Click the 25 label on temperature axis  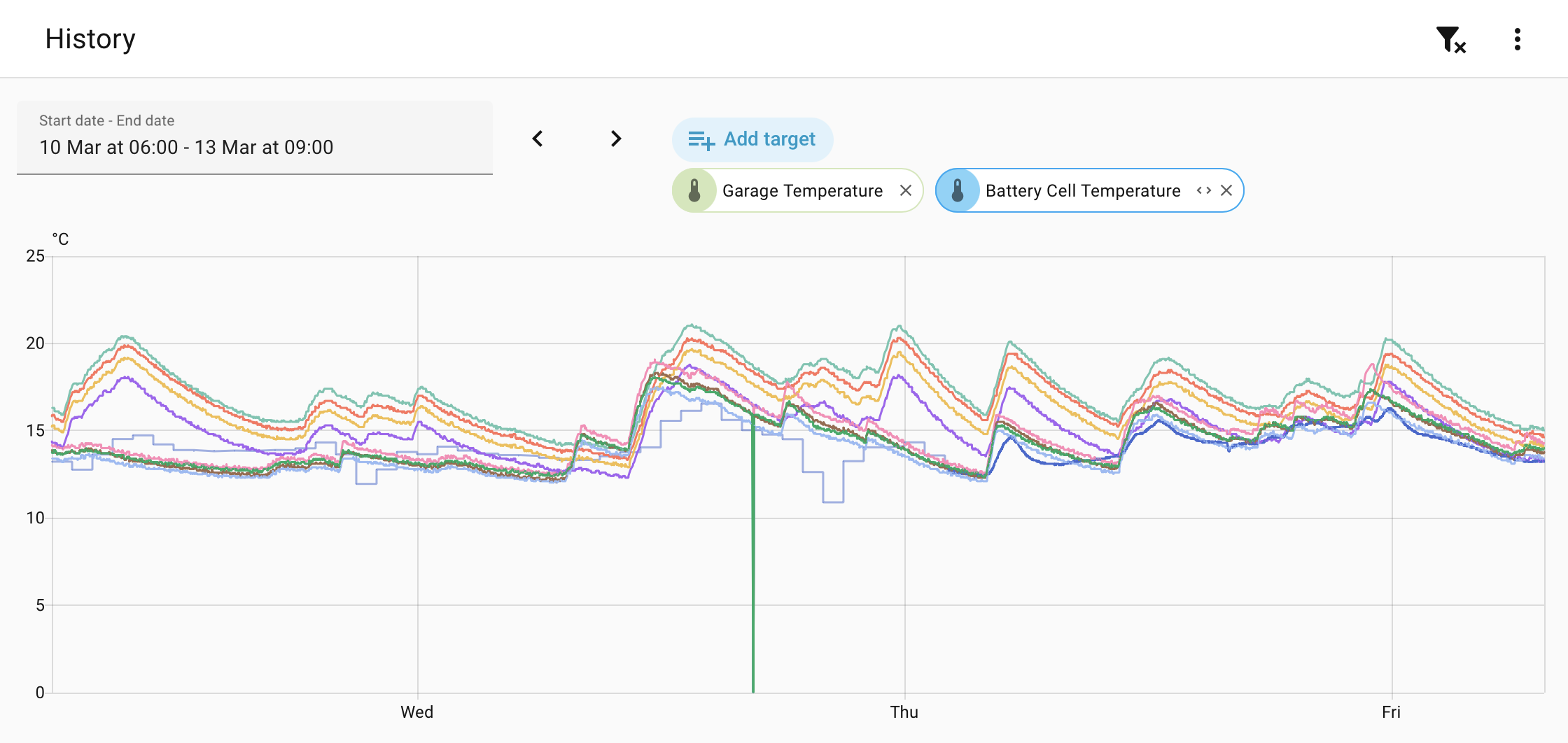point(35,256)
